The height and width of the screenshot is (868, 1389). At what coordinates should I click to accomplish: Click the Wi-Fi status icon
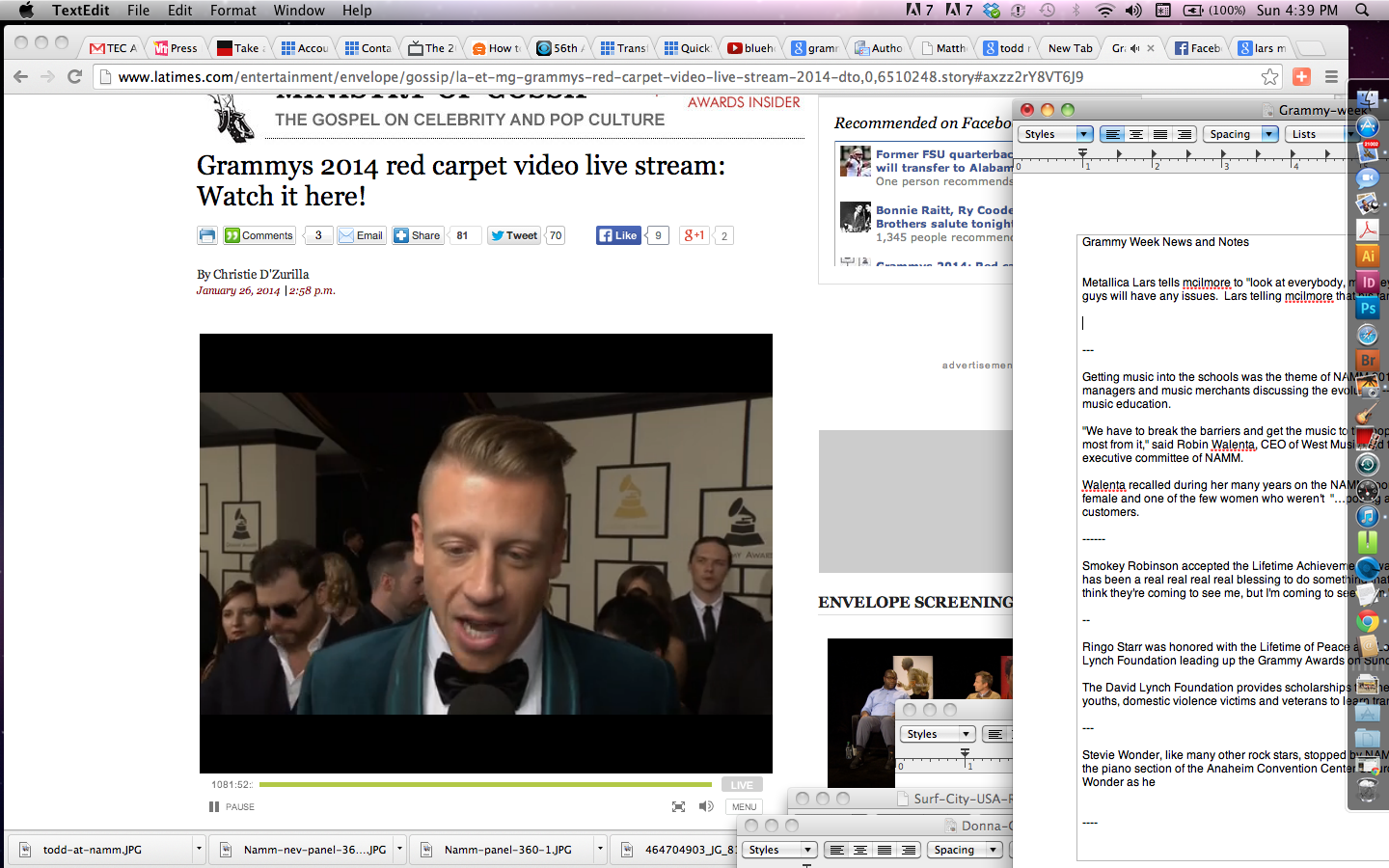[1105, 11]
